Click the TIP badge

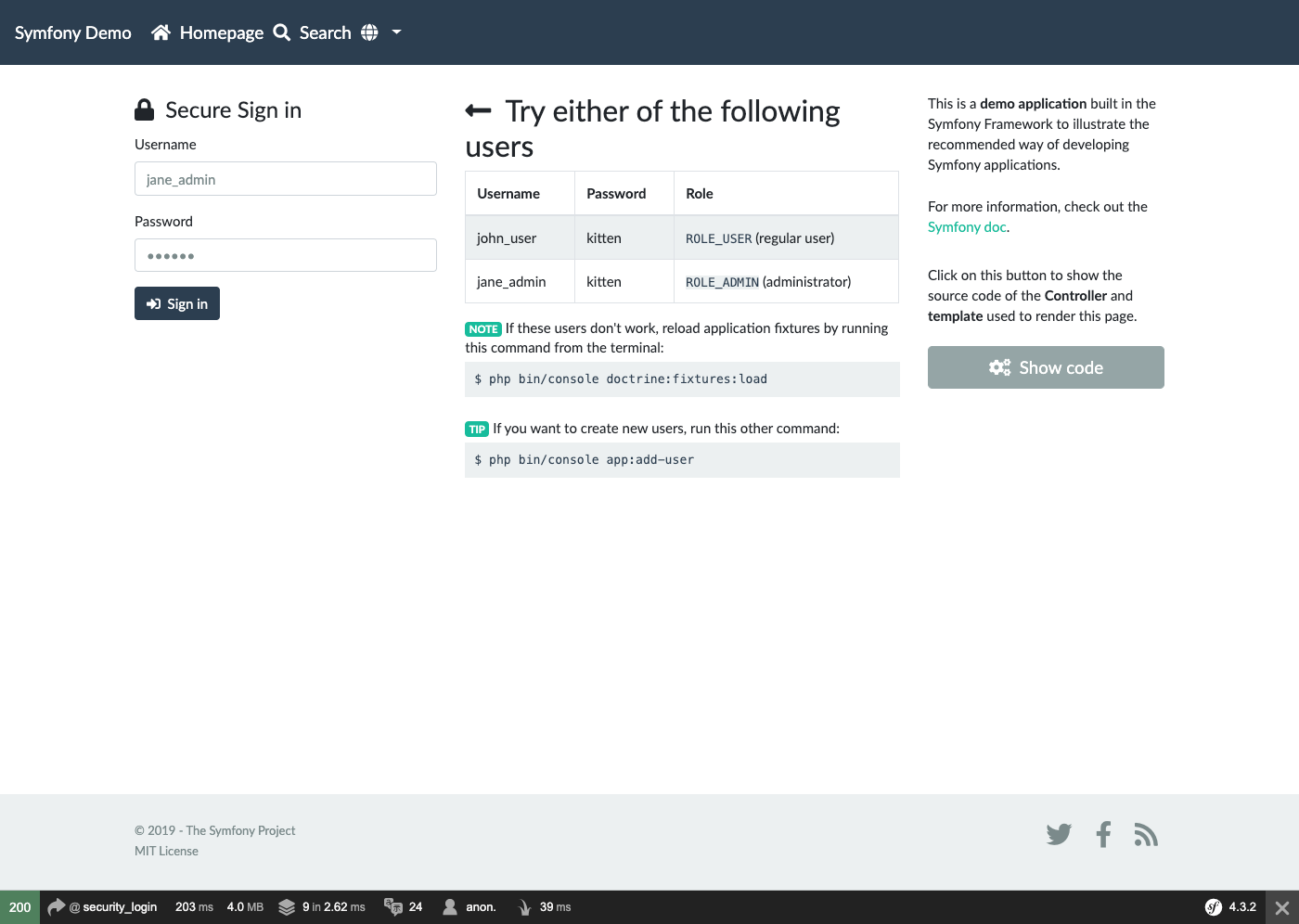pyautogui.click(x=477, y=429)
